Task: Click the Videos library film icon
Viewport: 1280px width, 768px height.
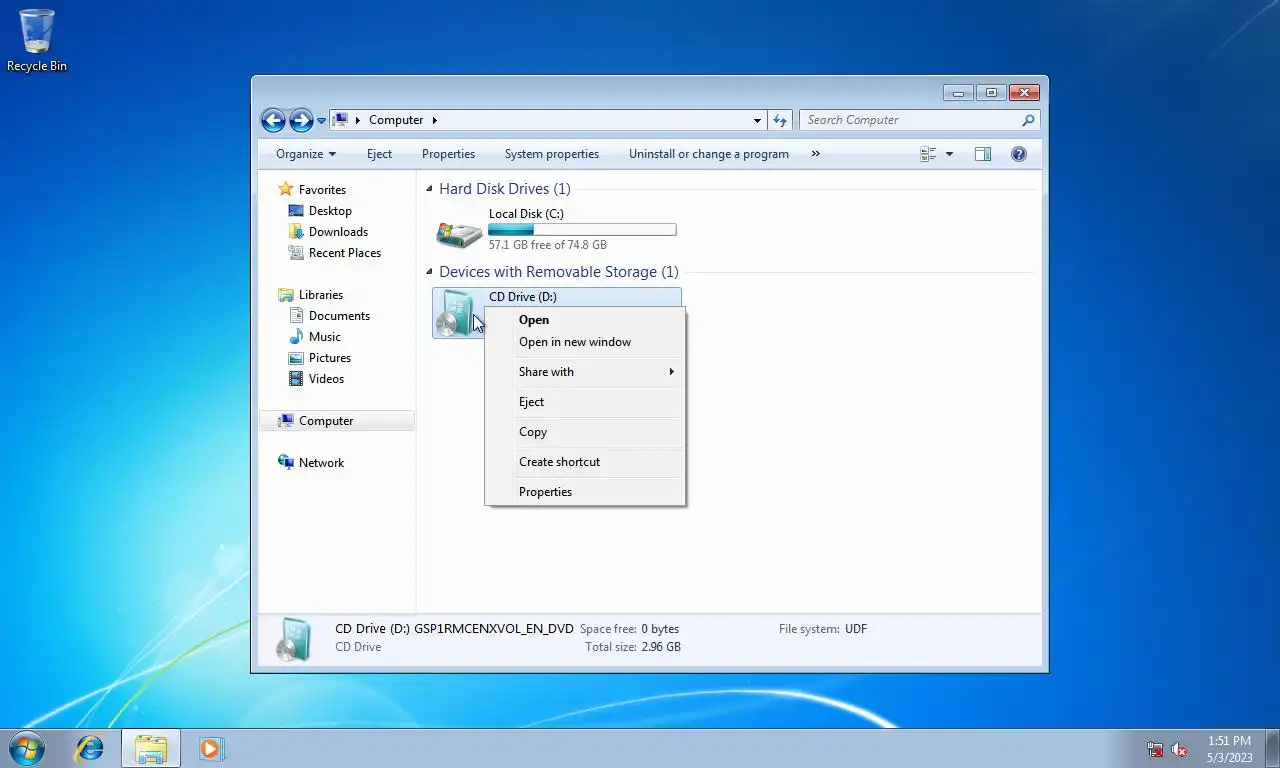Action: (x=296, y=379)
